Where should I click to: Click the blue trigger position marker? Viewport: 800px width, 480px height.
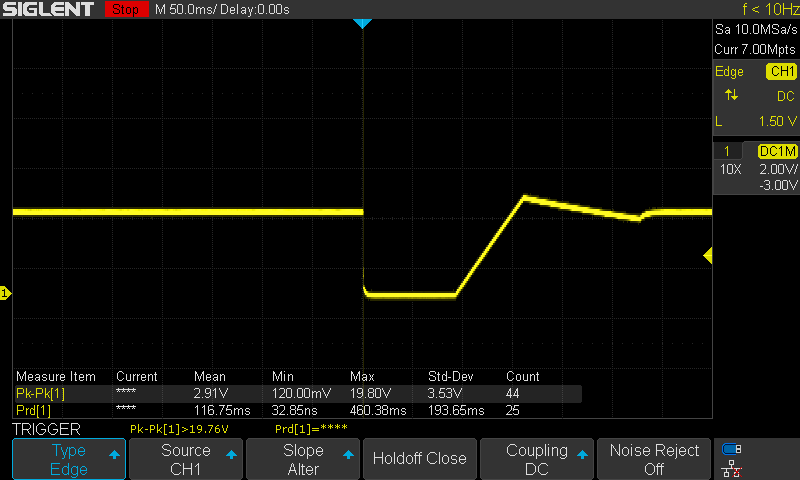362,23
